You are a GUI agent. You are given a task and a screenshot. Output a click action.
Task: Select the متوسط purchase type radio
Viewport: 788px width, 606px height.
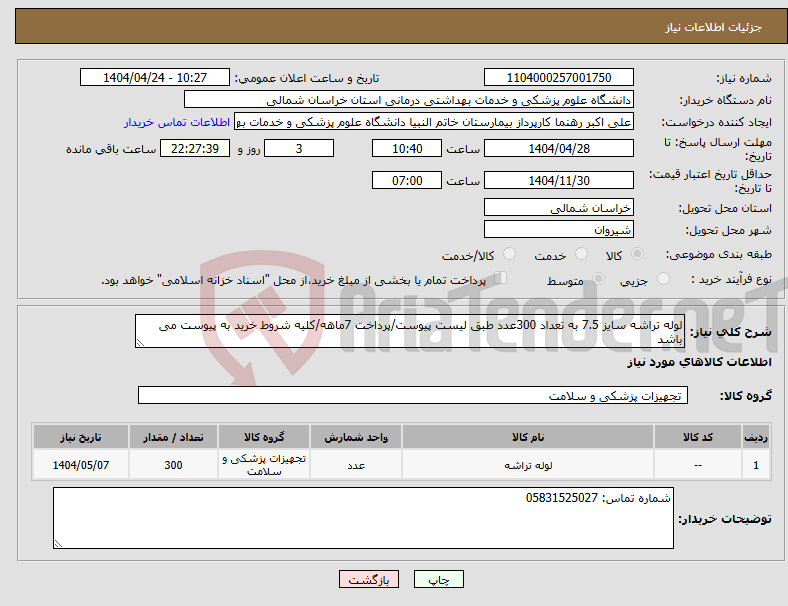599,278
